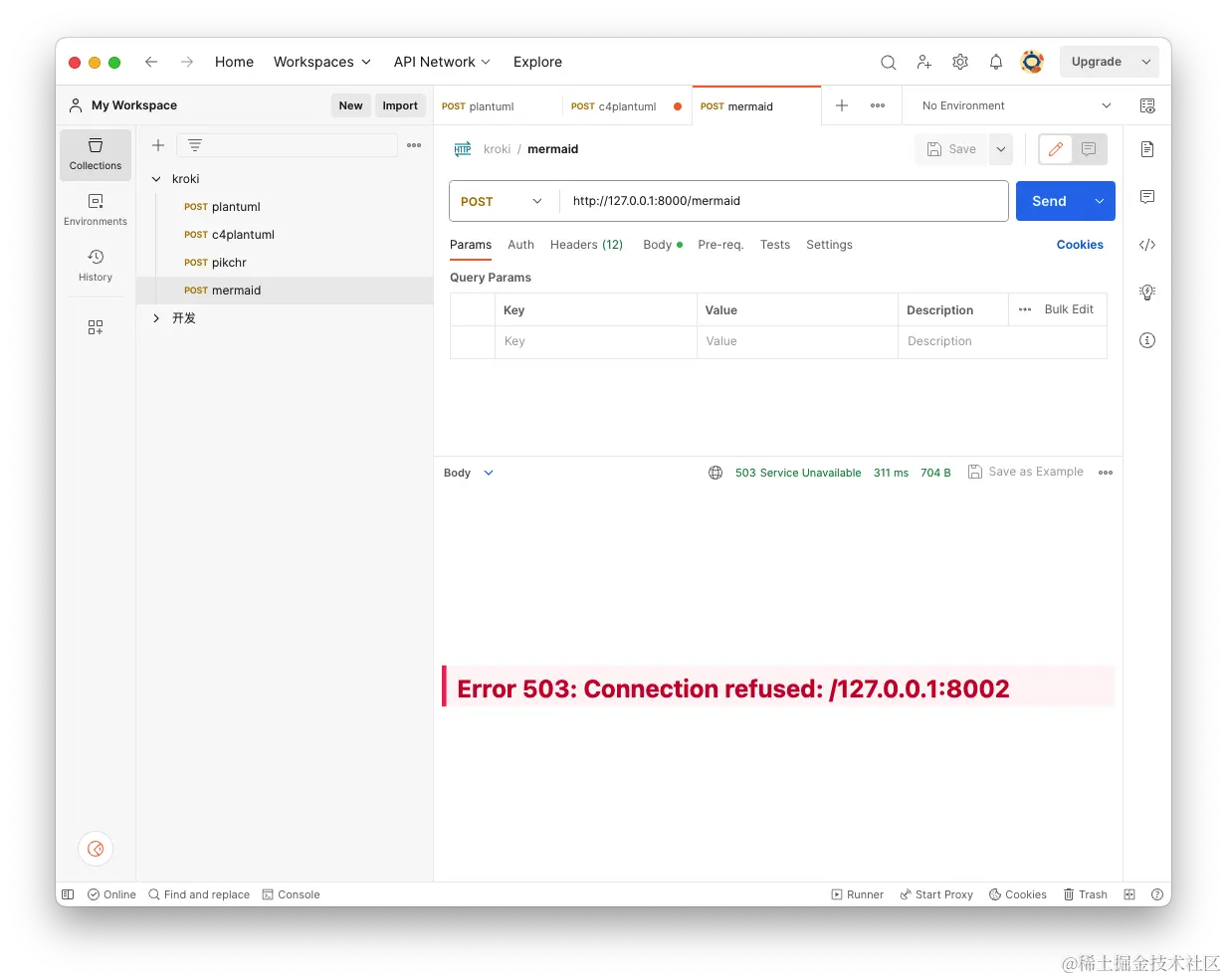This screenshot has width=1227, height=980.
Task: Switch to plantuml request tab
Action: pos(498,106)
